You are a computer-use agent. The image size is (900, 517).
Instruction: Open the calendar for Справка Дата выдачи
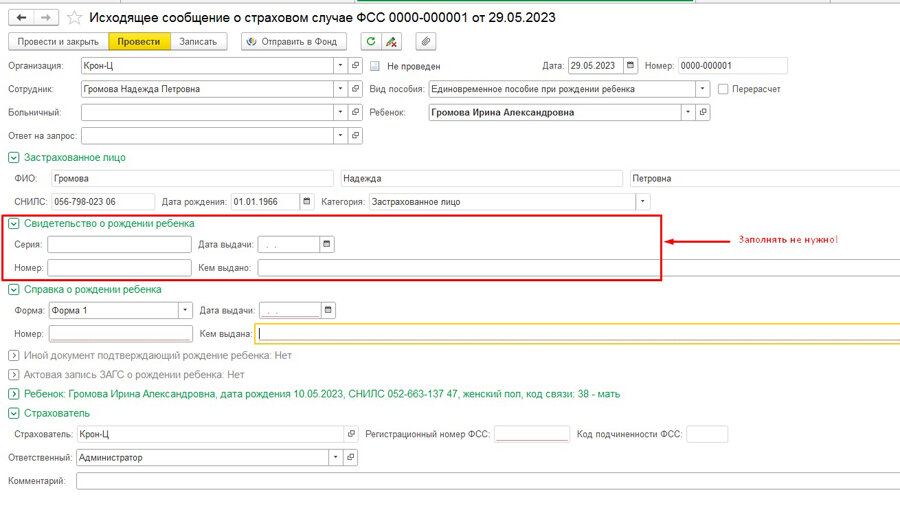coord(328,310)
